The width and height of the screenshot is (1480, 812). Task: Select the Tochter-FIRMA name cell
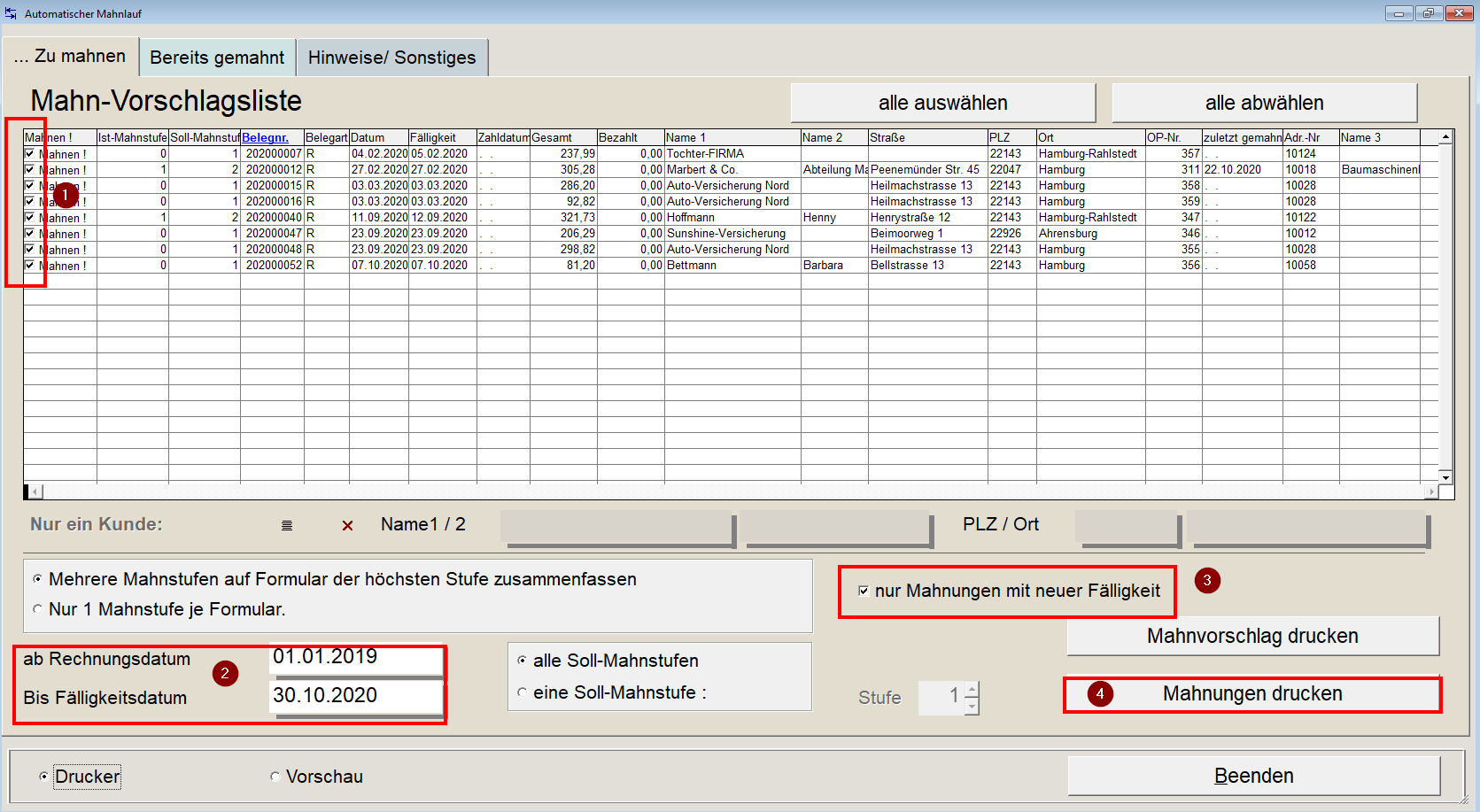[x=732, y=154]
